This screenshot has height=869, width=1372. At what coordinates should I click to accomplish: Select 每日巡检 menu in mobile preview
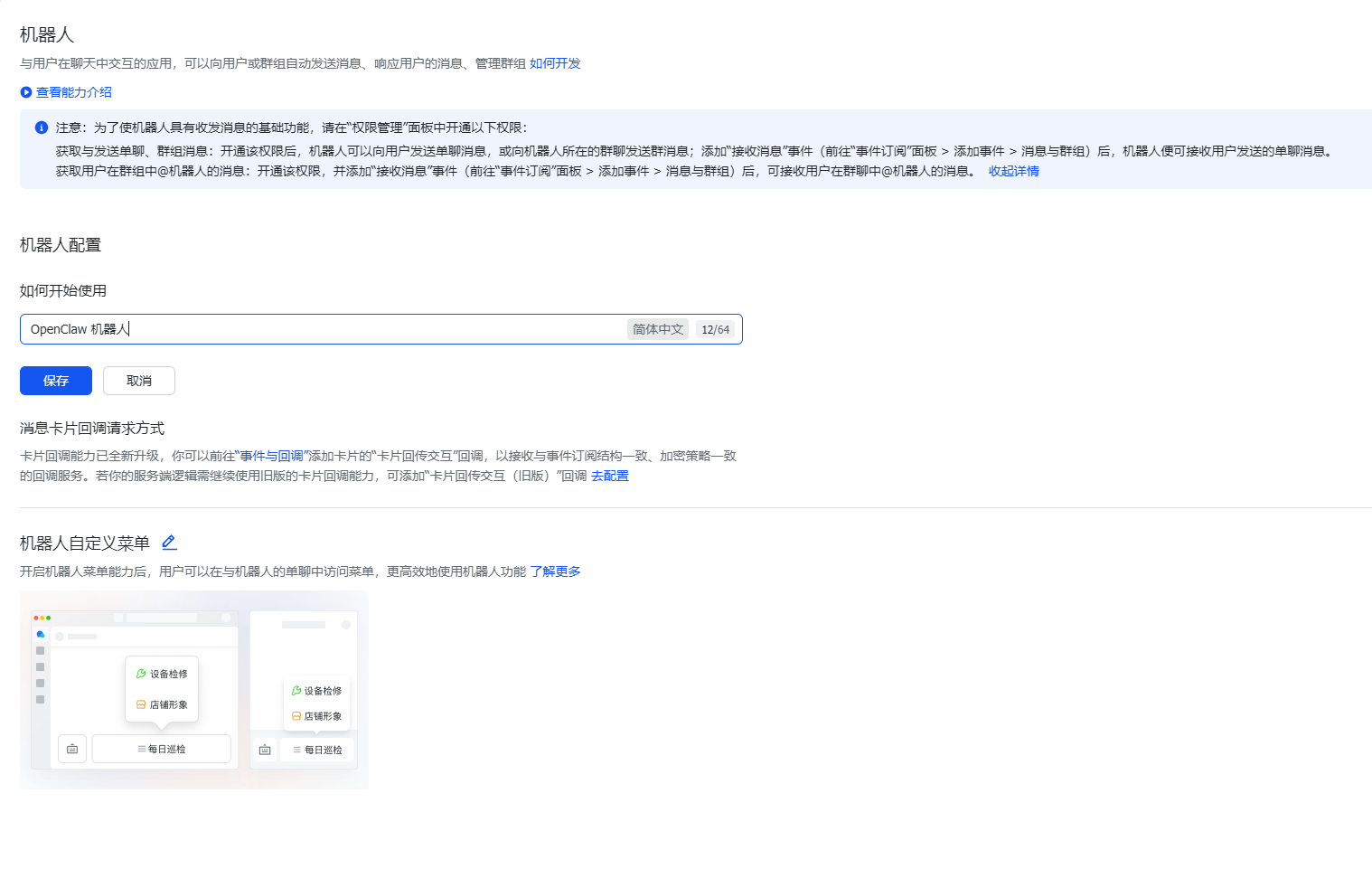tap(317, 750)
